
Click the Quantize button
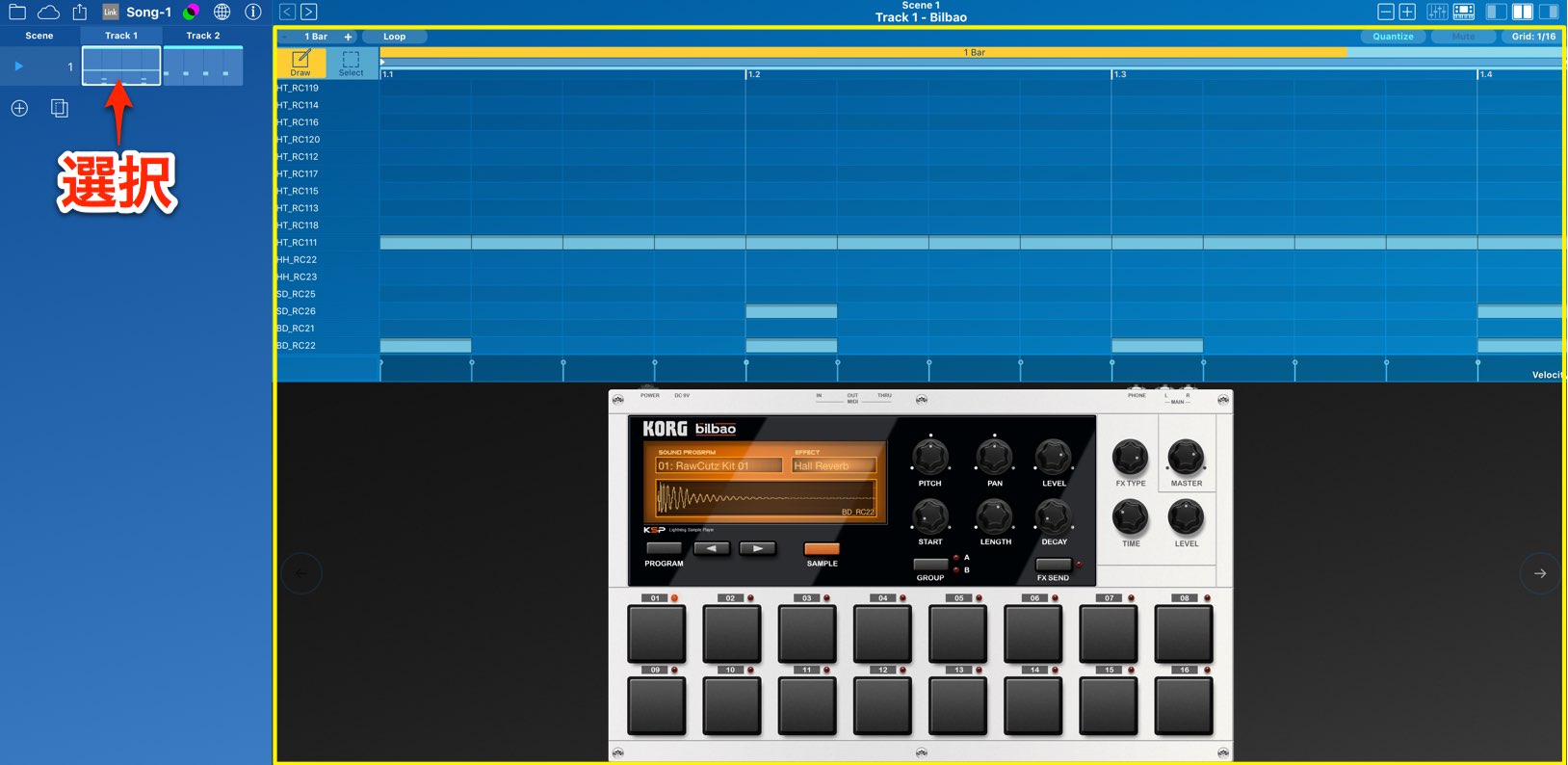pos(1393,37)
